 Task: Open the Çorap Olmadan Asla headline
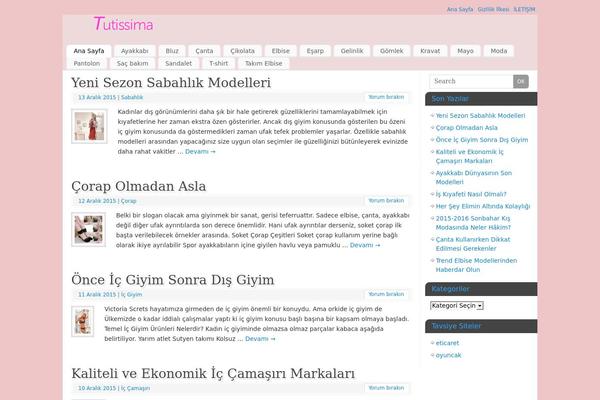click(139, 186)
